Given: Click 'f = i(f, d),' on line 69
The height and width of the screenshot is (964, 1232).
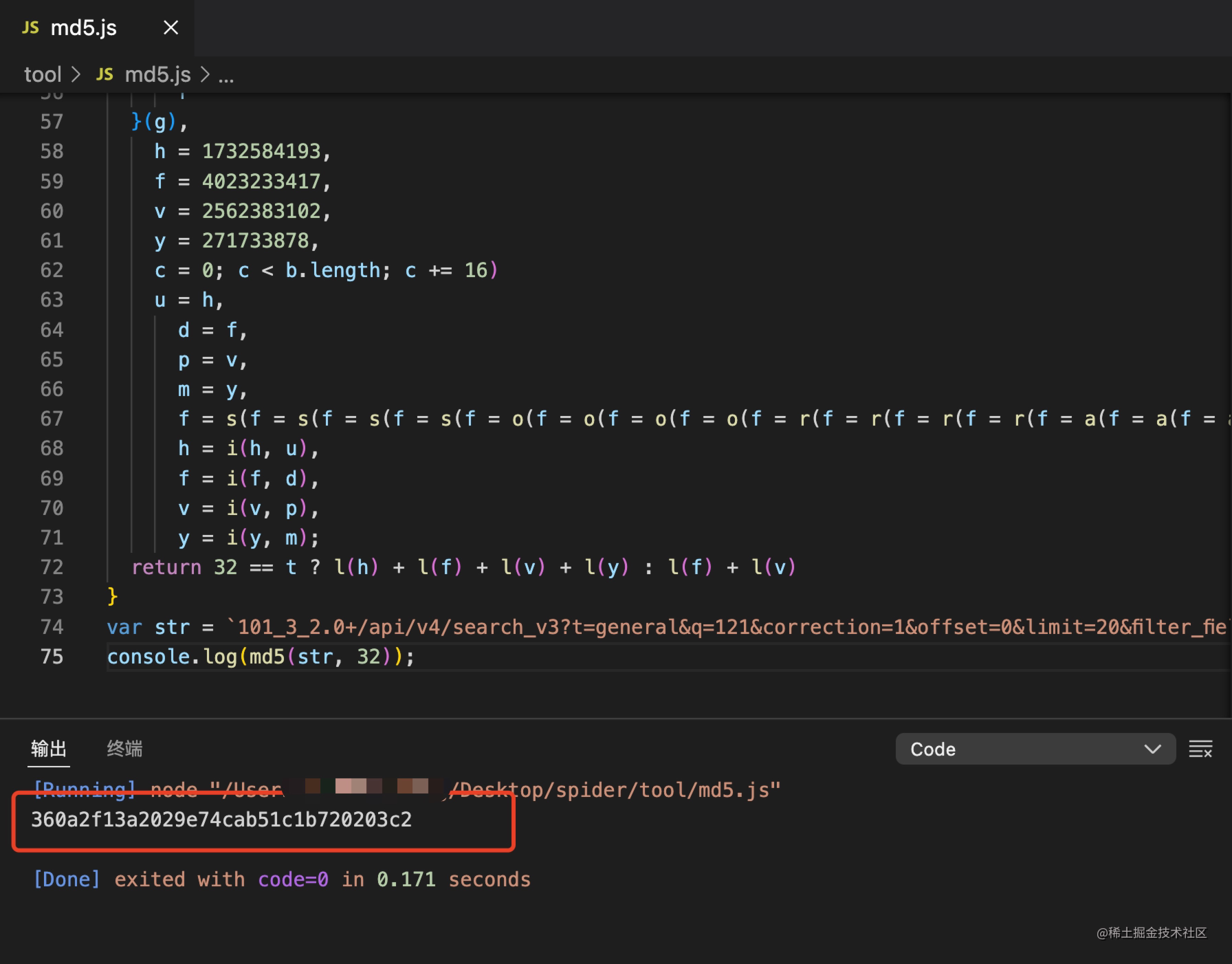Looking at the screenshot, I should (x=248, y=479).
